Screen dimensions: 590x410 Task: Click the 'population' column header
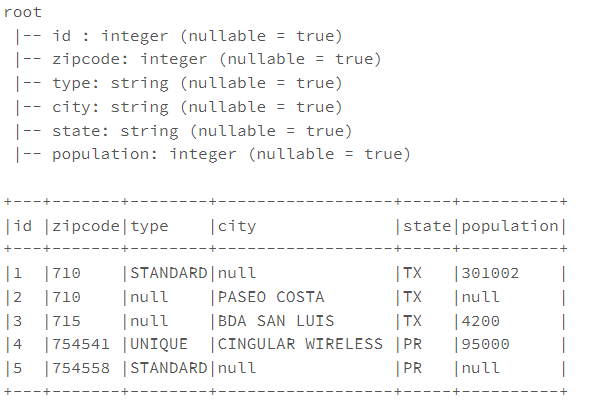tap(510, 226)
